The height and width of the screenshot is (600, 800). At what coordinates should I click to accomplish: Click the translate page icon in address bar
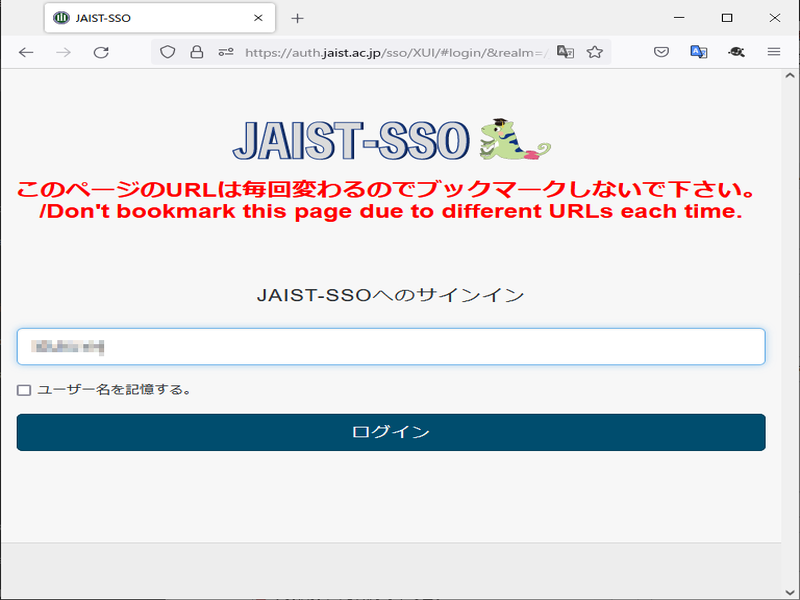pyautogui.click(x=565, y=52)
